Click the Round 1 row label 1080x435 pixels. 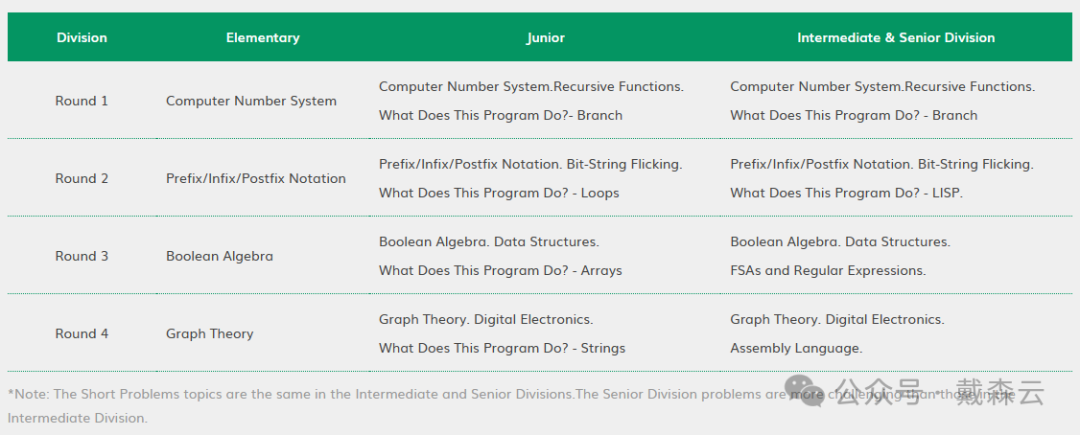82,101
